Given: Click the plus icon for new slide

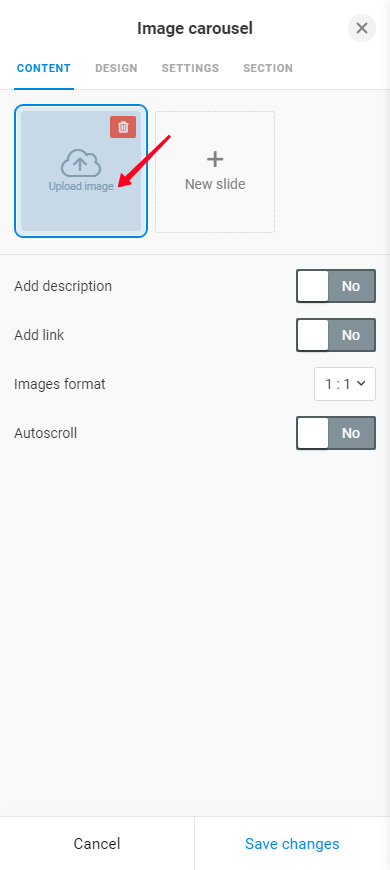Looking at the screenshot, I should (215, 160).
